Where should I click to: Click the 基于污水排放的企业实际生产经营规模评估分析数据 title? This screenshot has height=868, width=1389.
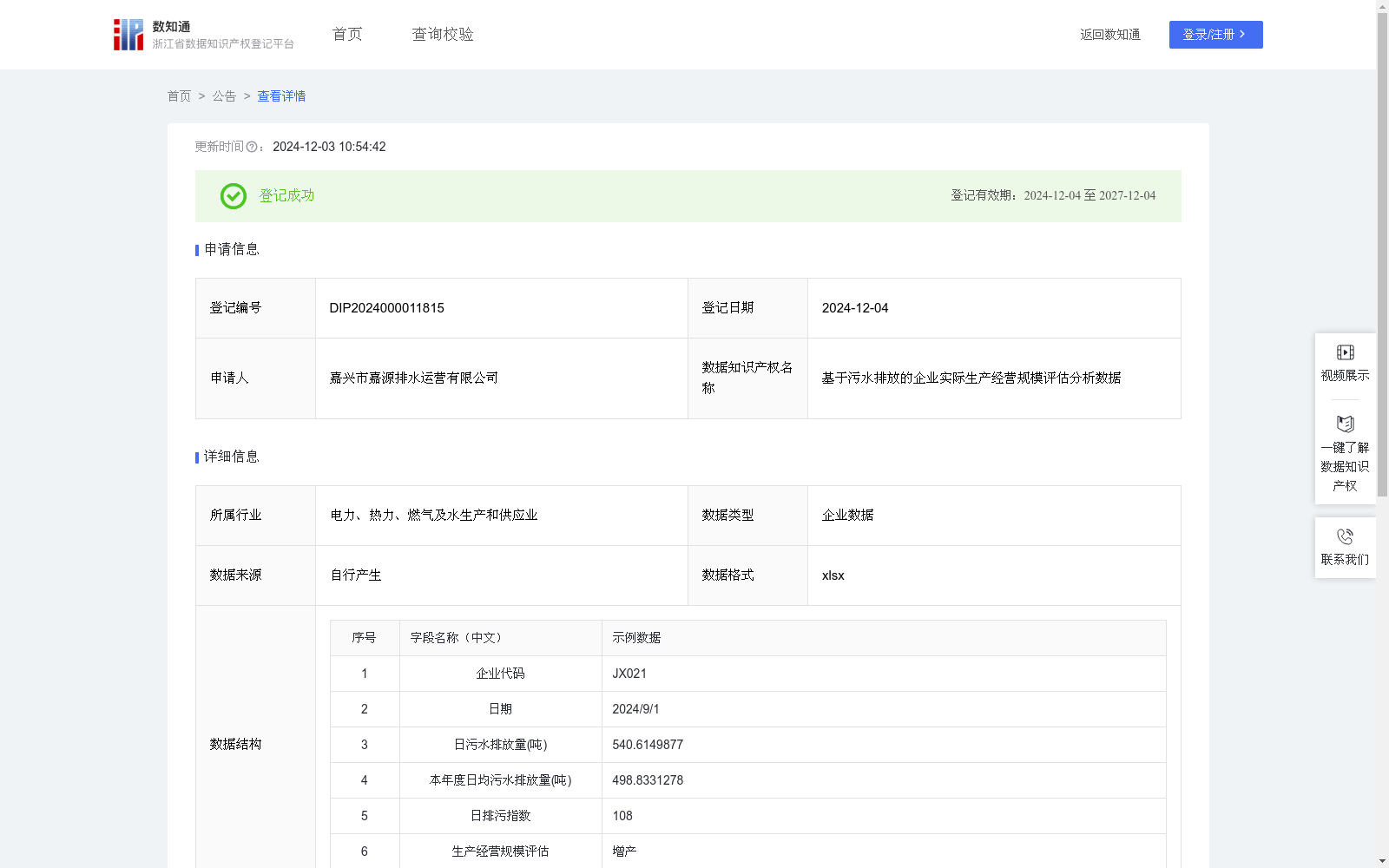(971, 378)
